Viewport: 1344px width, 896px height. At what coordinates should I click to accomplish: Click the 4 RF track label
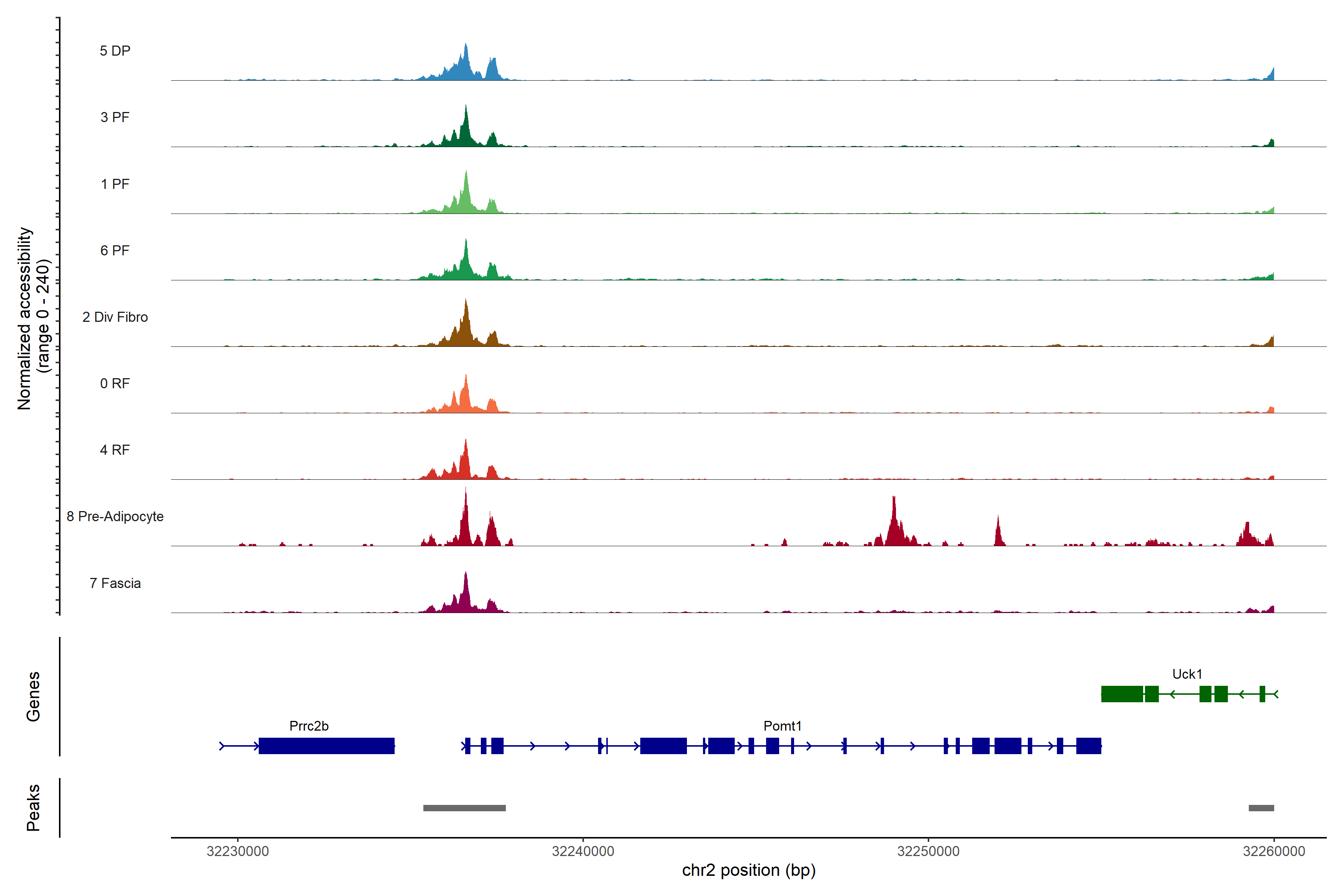tap(115, 450)
